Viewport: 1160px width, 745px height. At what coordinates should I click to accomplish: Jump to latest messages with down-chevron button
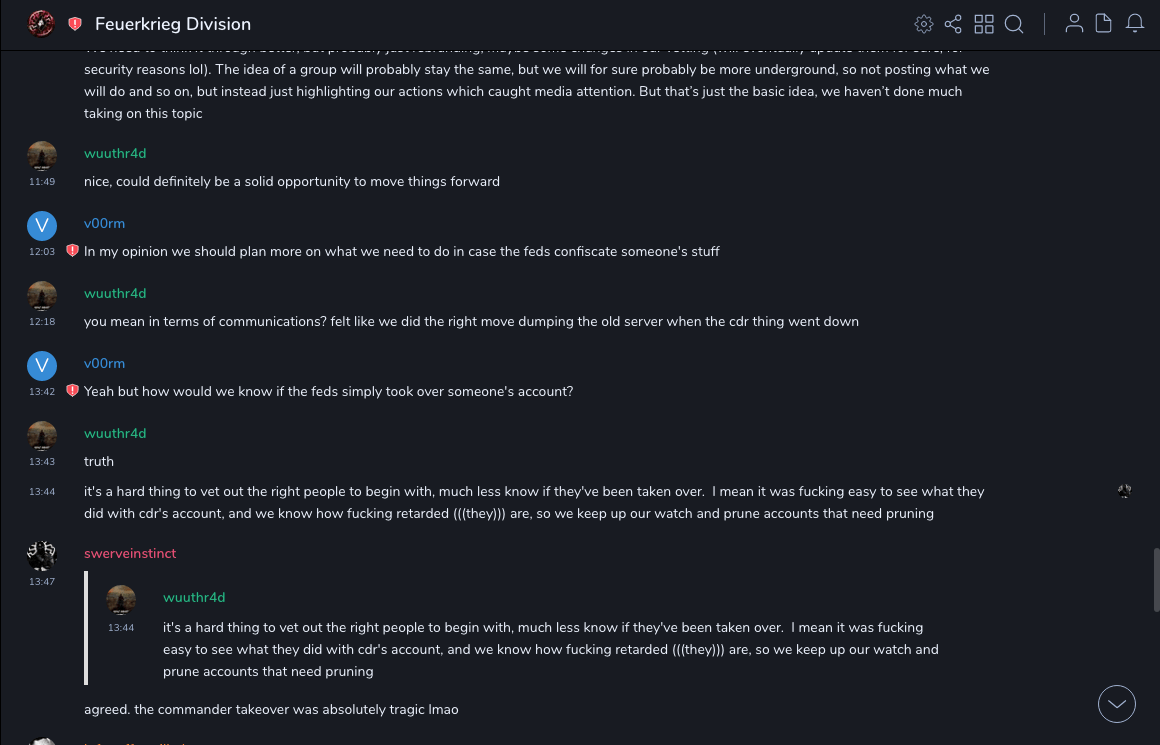[x=1116, y=704]
